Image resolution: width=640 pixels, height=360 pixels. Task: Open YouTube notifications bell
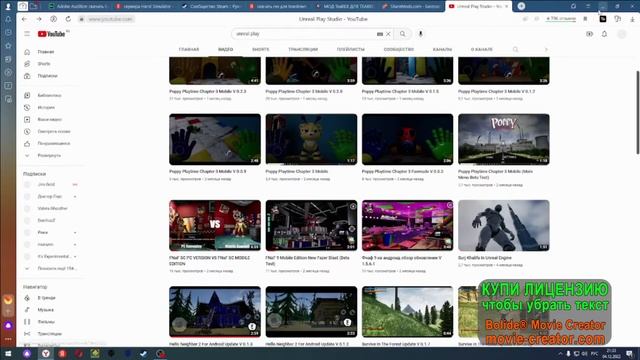604,34
